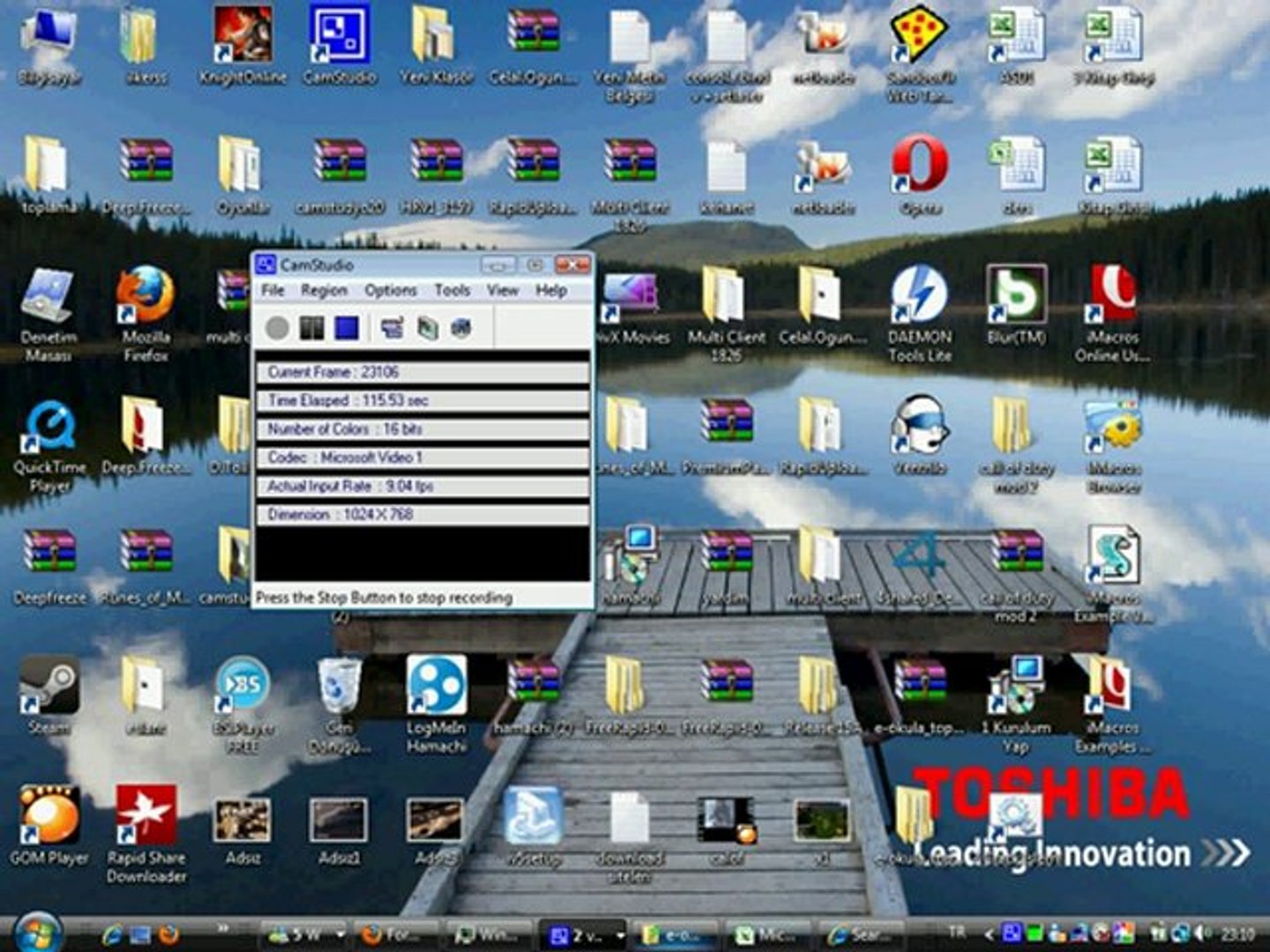Select the 1 Kurulum Yap desktop icon
The height and width of the screenshot is (952, 1270).
pyautogui.click(x=1016, y=705)
